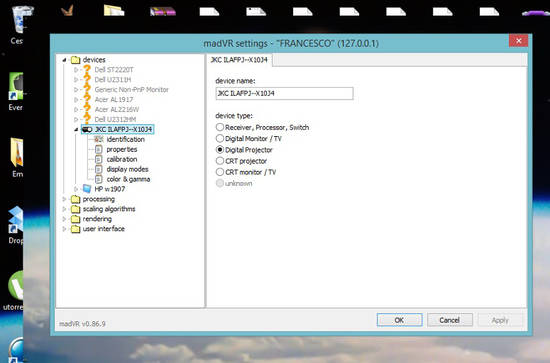This screenshot has width=550, height=363.
Task: Select CRT monitor / TV device type
Action: coord(220,172)
